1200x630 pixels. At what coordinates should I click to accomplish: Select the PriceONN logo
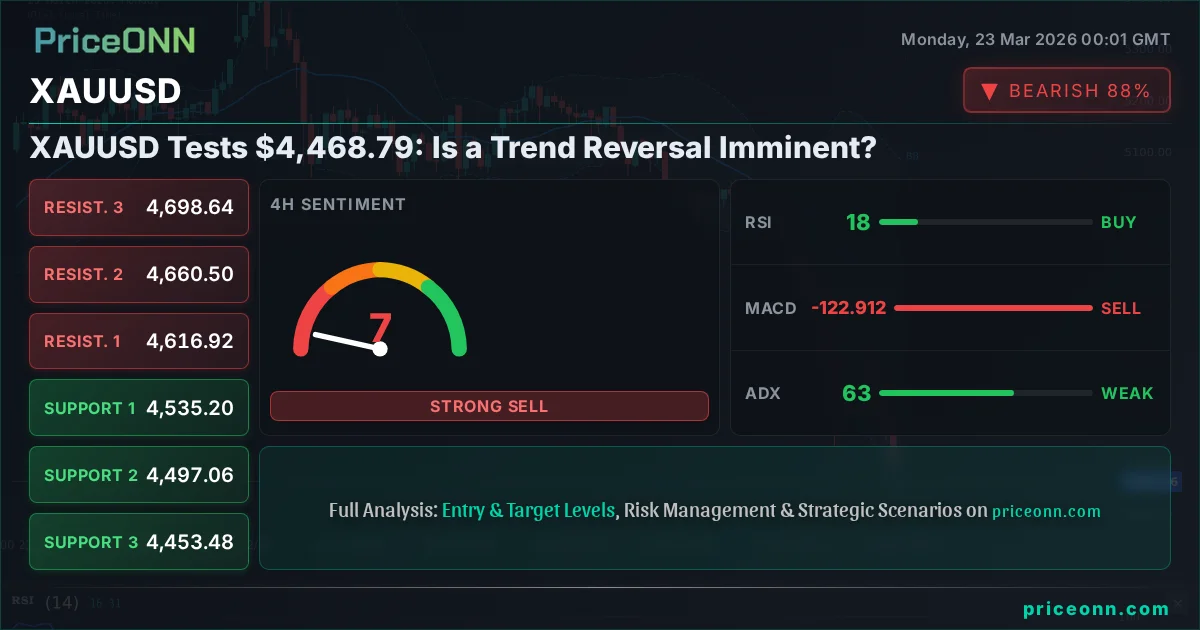tap(114, 41)
